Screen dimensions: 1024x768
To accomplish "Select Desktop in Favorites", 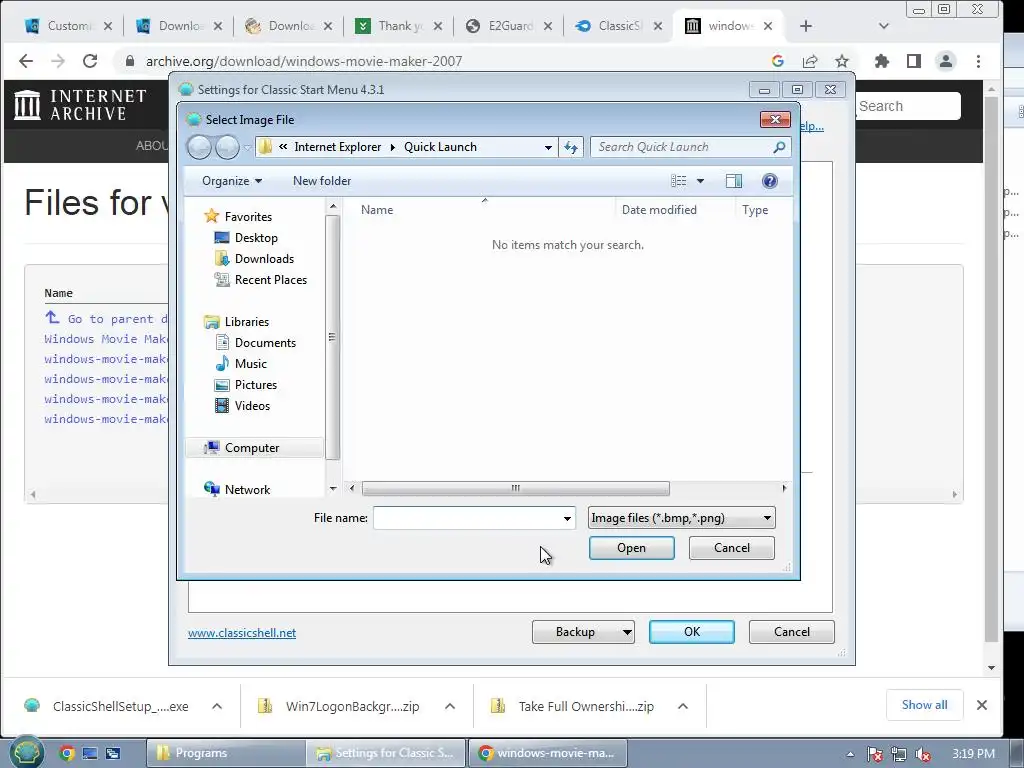I will click(x=256, y=238).
